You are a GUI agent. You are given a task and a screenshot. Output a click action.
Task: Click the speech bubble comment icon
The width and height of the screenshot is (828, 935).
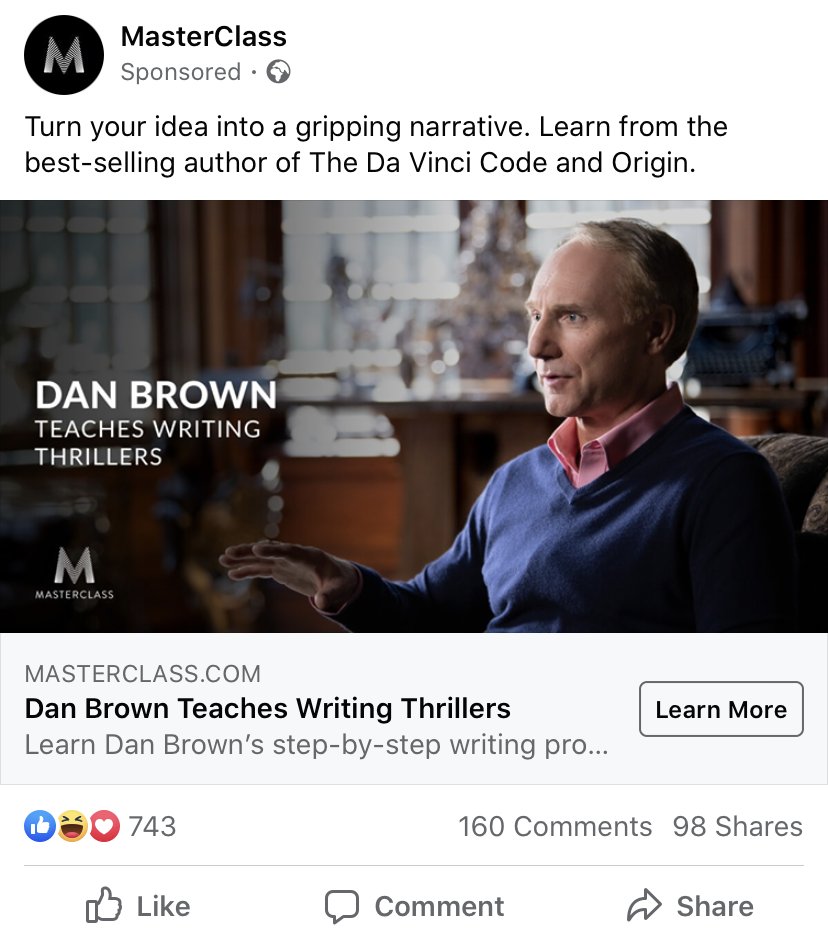point(342,906)
